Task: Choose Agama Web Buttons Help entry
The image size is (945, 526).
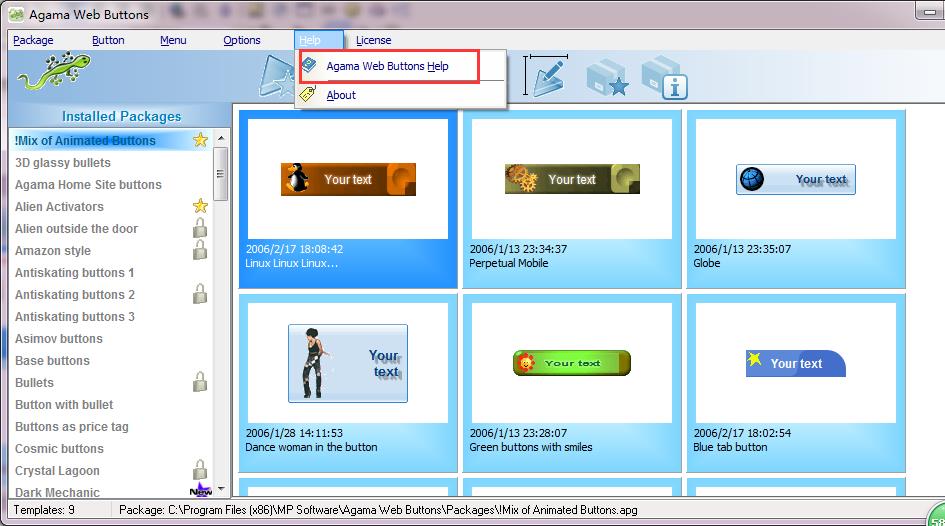Action: [x=389, y=66]
